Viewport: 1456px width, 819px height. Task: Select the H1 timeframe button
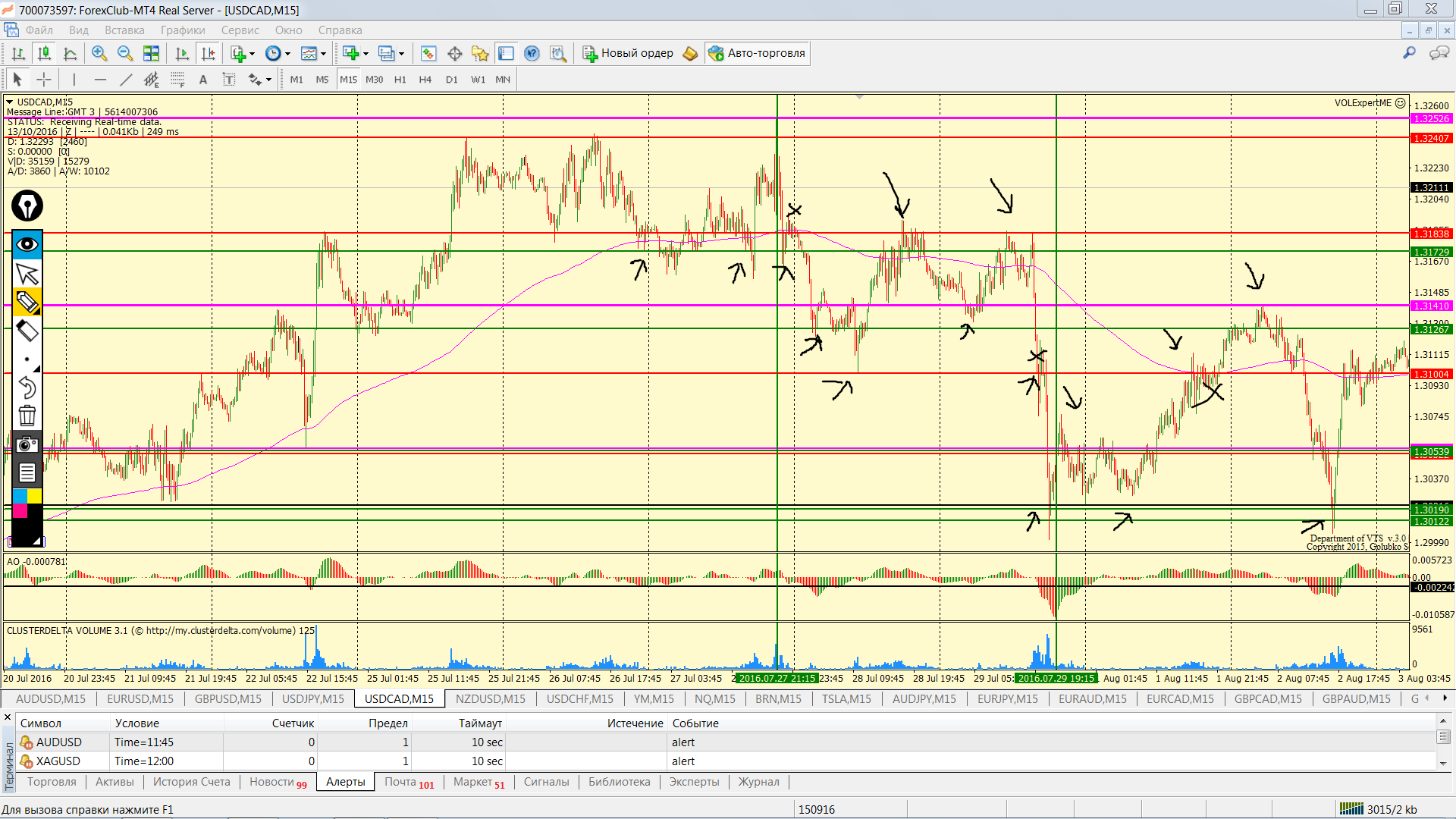pyautogui.click(x=400, y=80)
